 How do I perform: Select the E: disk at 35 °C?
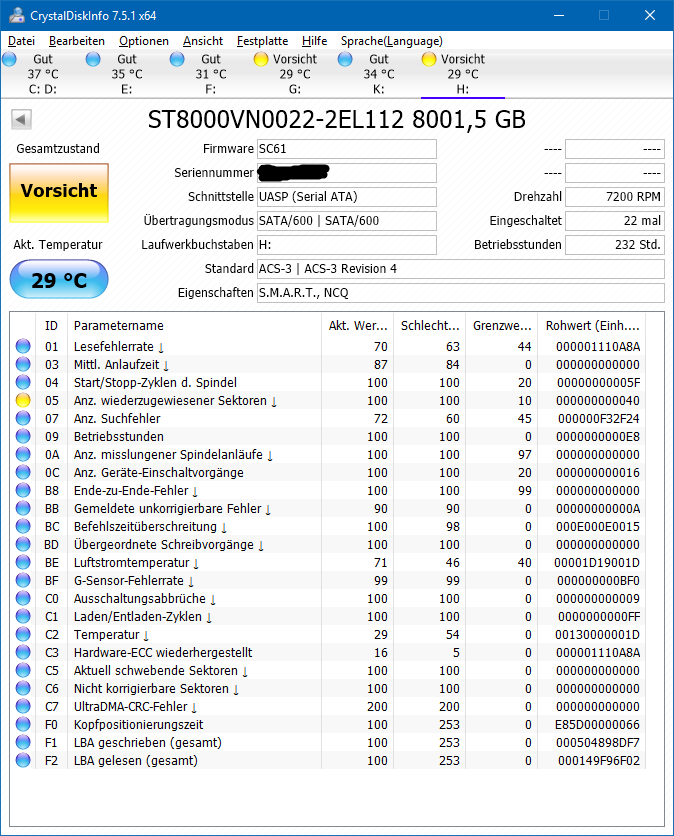pyautogui.click(x=126, y=74)
